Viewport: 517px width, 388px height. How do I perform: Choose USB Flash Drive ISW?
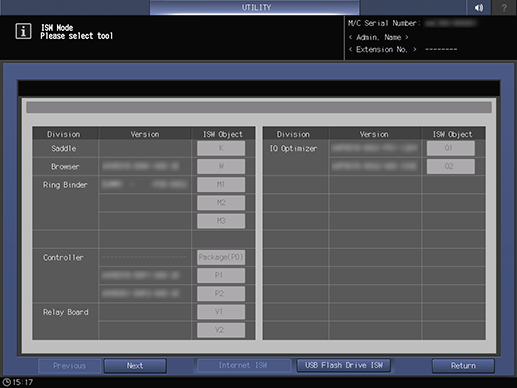[344, 366]
